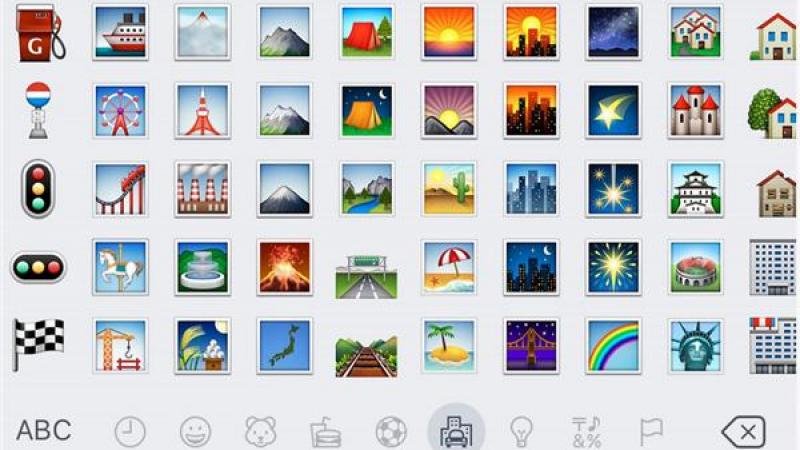This screenshot has height=450, width=800.
Task: Tap the barber pole bus stop emoji
Action: coord(38,110)
